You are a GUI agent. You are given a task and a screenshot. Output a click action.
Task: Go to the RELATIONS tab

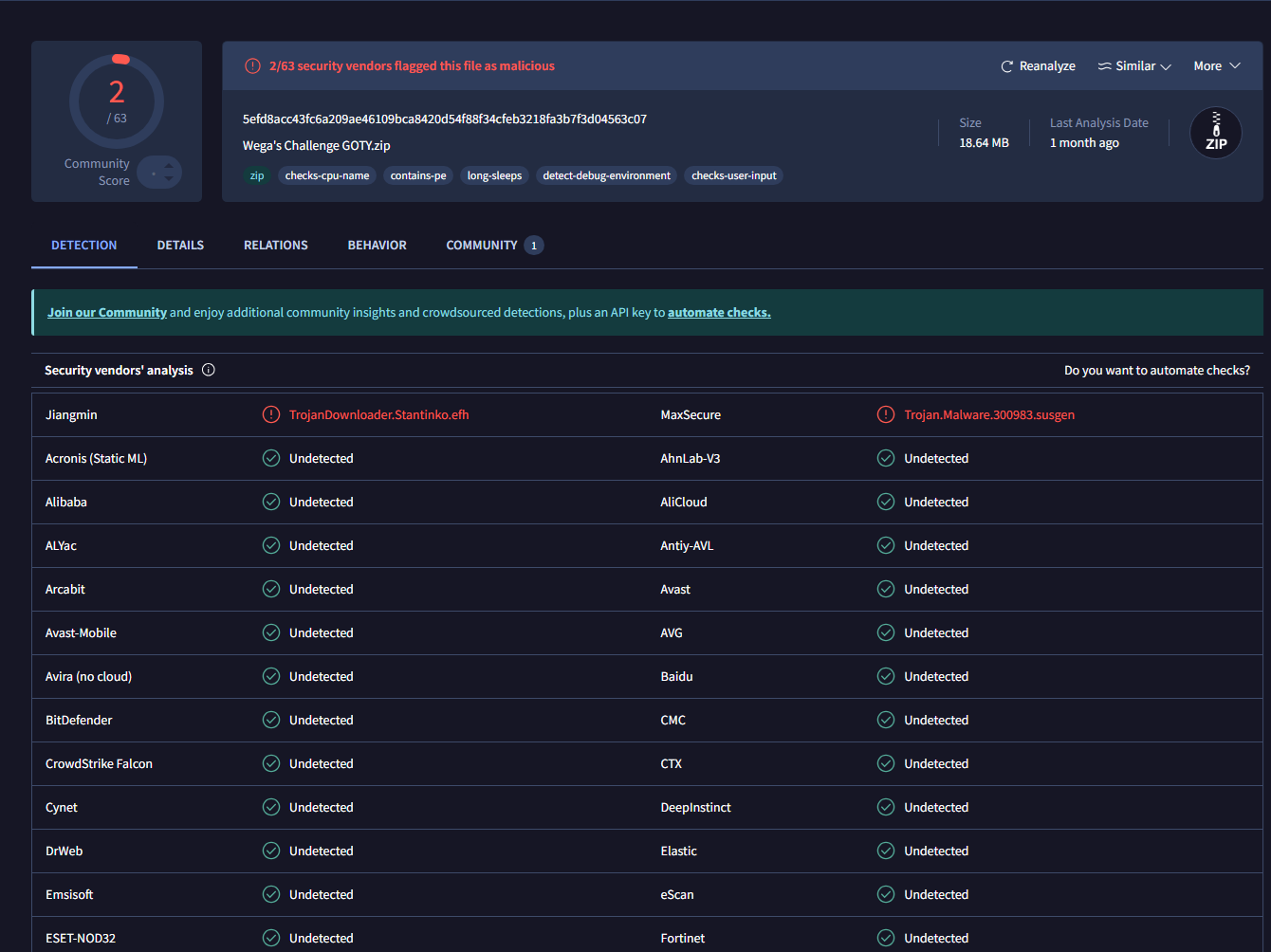click(276, 245)
